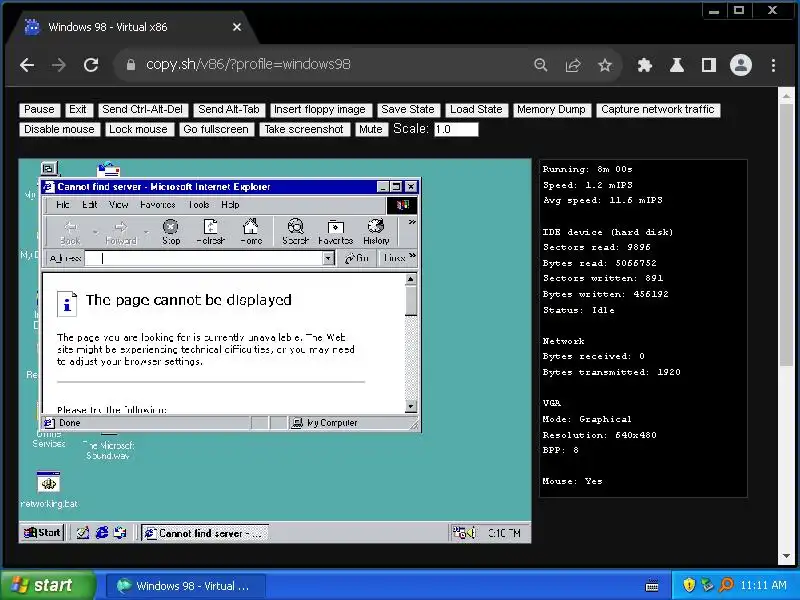
Task: Go back in Chrome
Action: (x=27, y=65)
